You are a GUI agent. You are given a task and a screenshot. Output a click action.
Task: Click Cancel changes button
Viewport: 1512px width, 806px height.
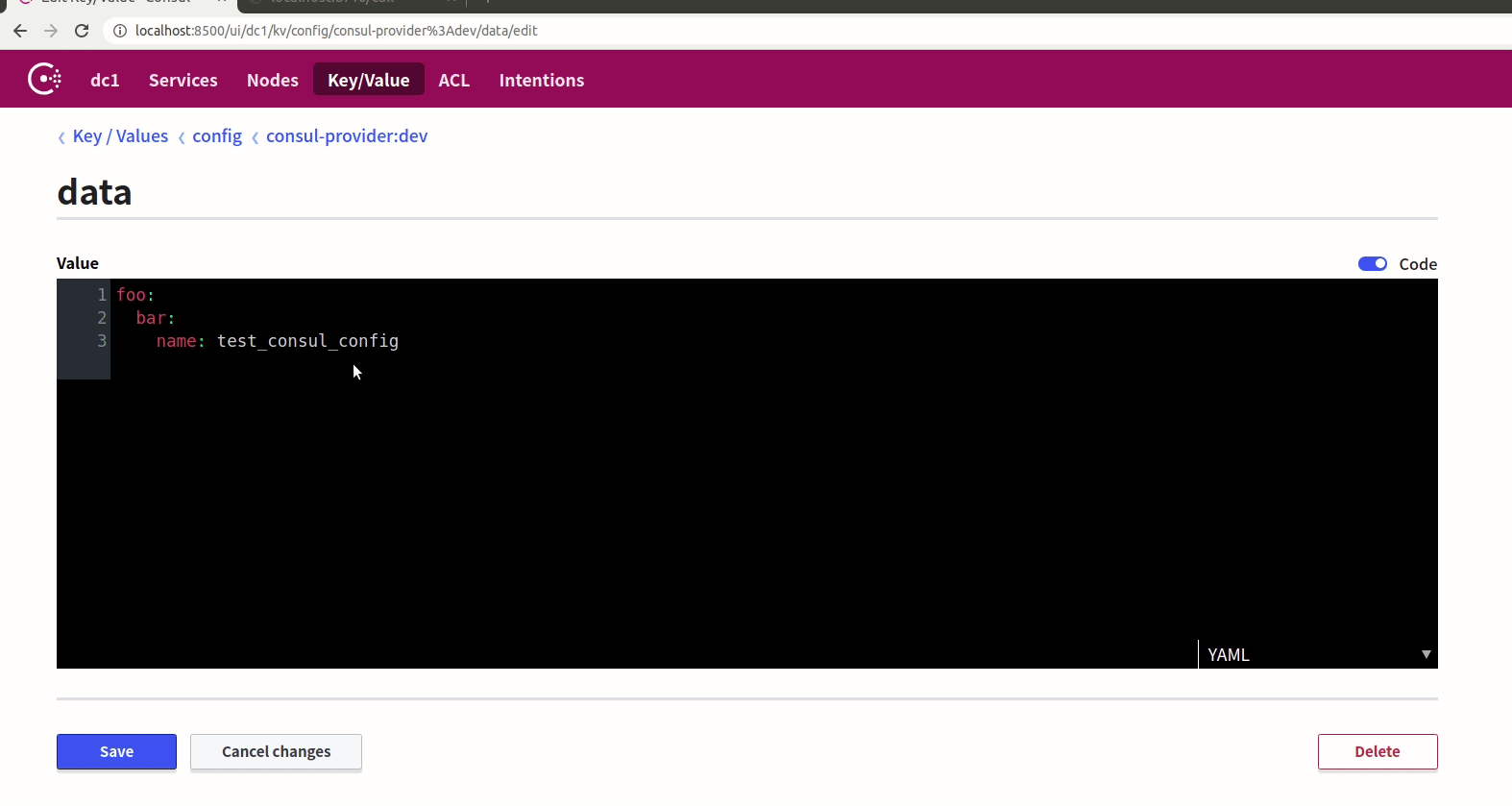pos(276,751)
